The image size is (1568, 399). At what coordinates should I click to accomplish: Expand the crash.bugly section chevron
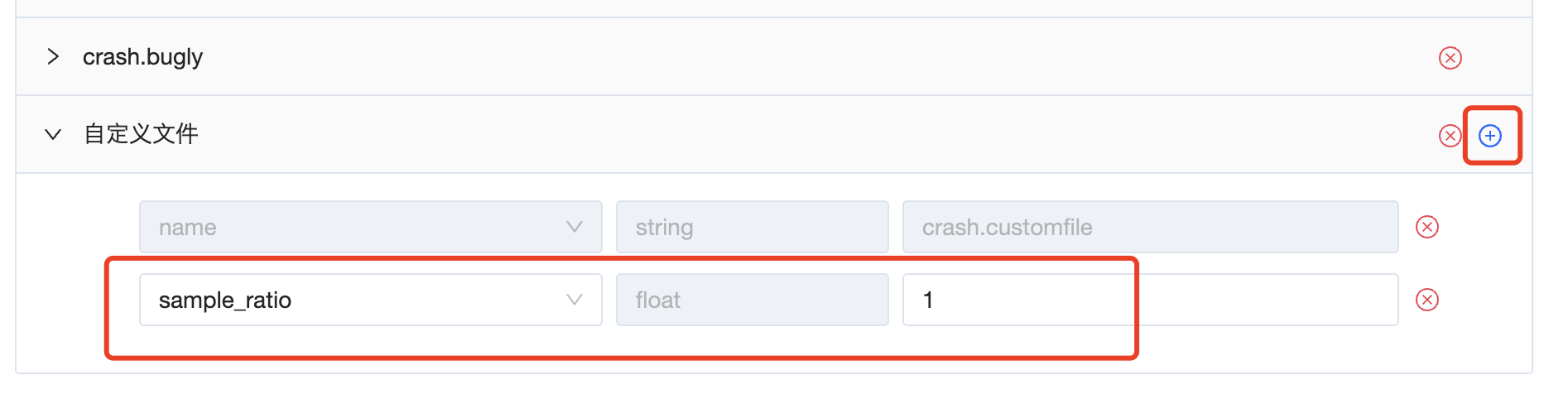coord(53,56)
